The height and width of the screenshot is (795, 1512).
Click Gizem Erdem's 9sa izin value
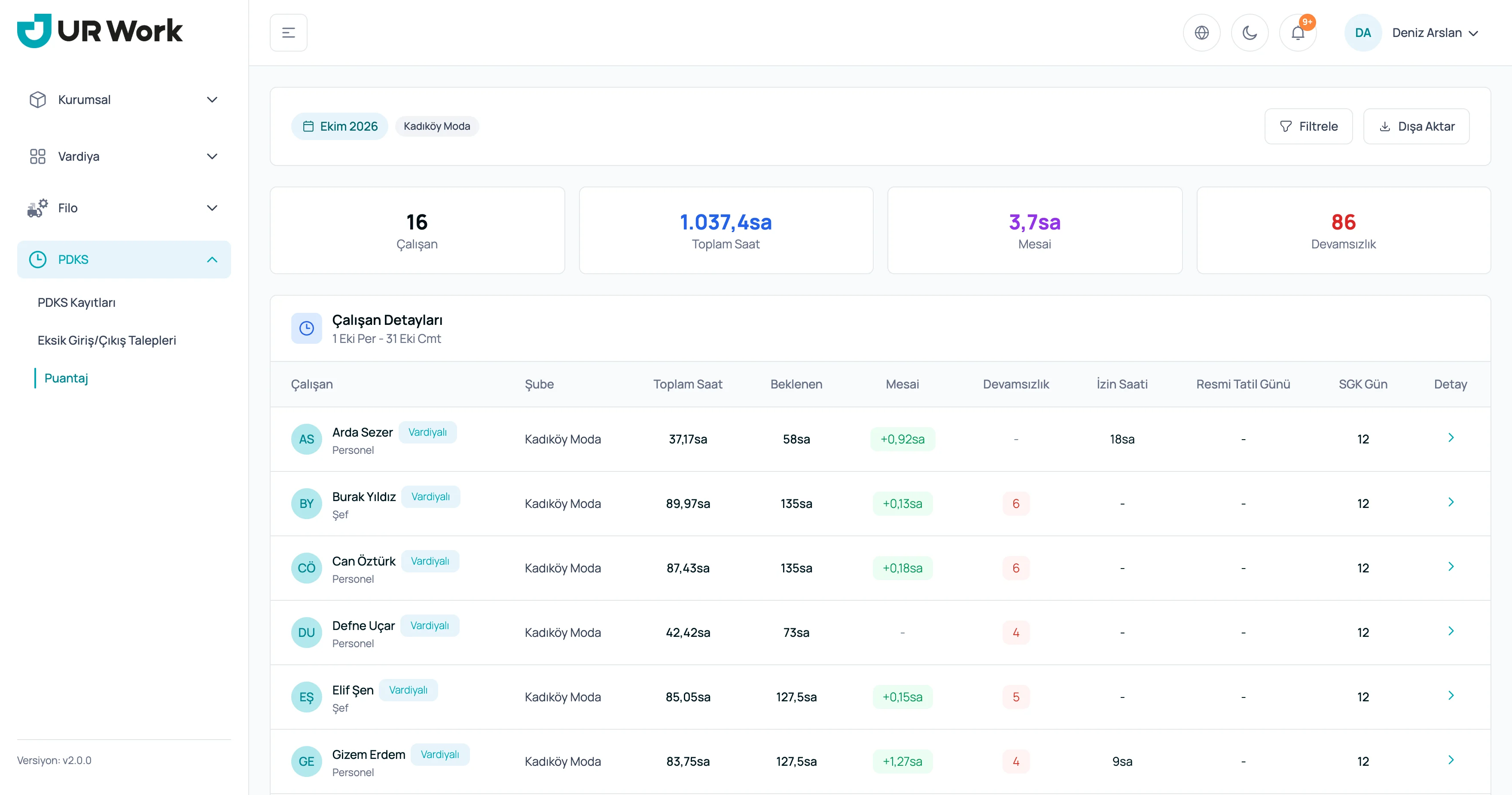(x=1122, y=761)
